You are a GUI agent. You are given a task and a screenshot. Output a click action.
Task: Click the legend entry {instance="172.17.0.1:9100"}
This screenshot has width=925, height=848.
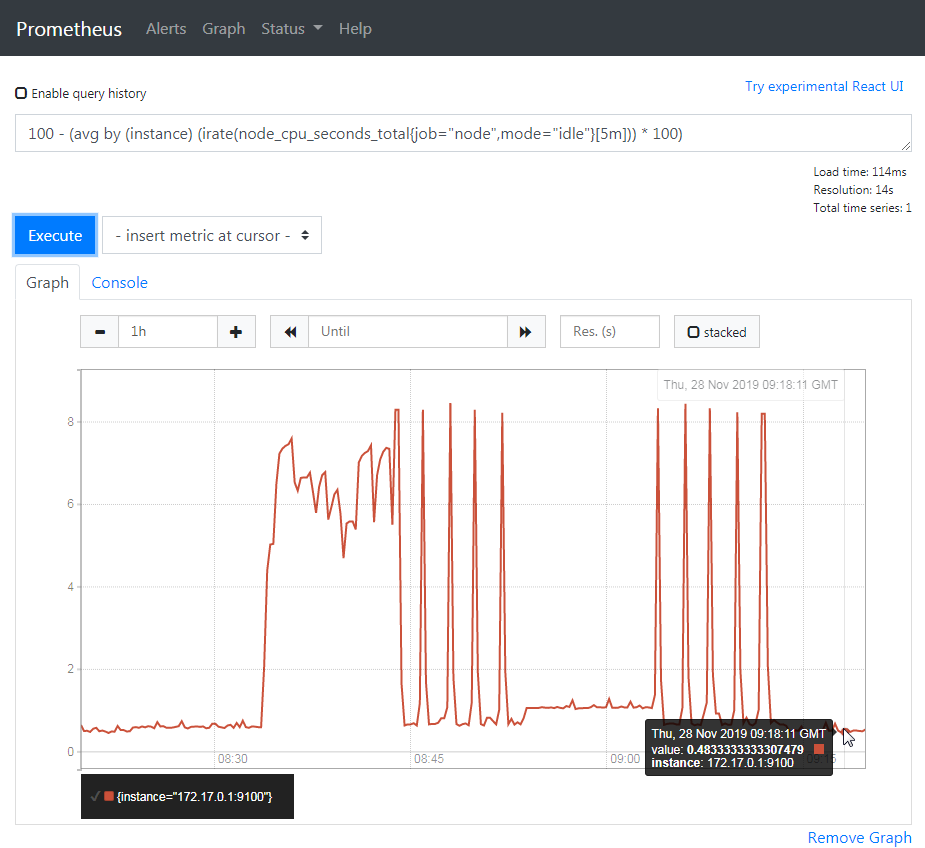pyautogui.click(x=194, y=797)
